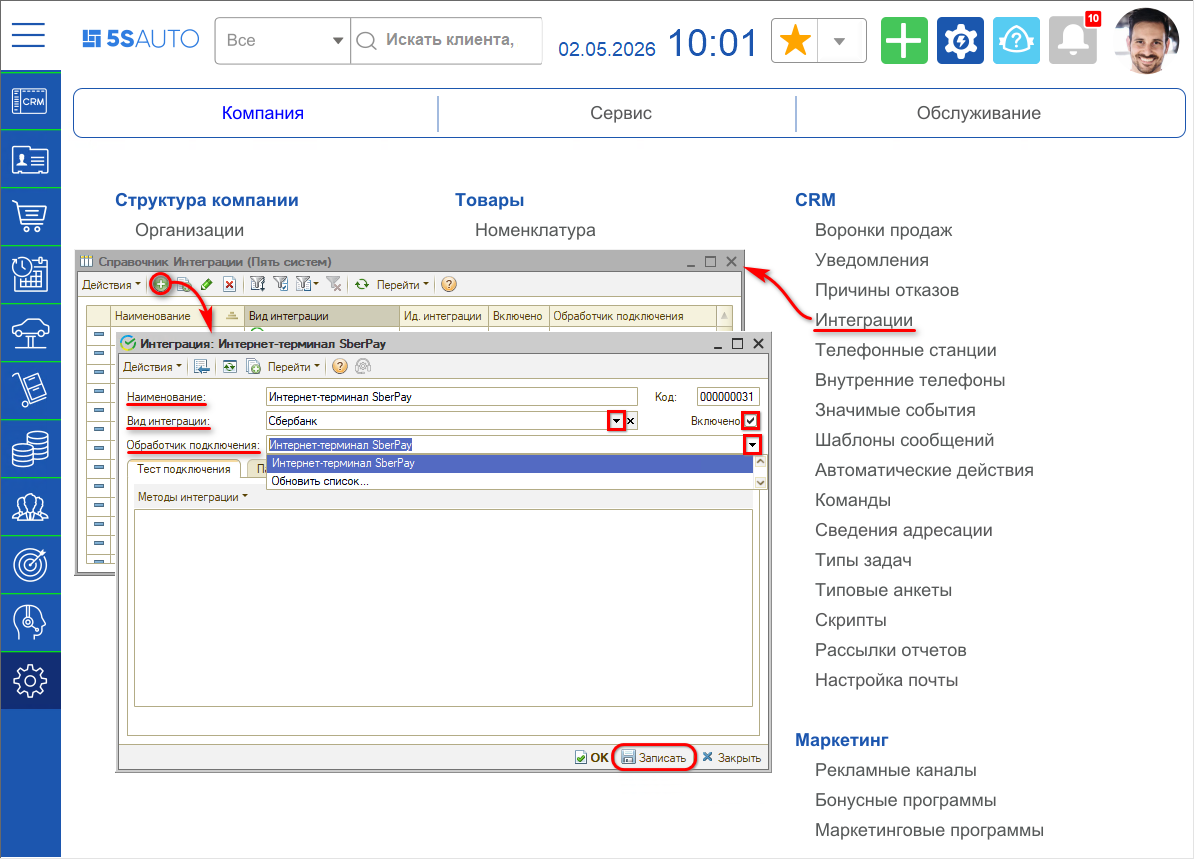The height and width of the screenshot is (859, 1194).
Task: Click the blue gear lightning icon
Action: [x=960, y=40]
